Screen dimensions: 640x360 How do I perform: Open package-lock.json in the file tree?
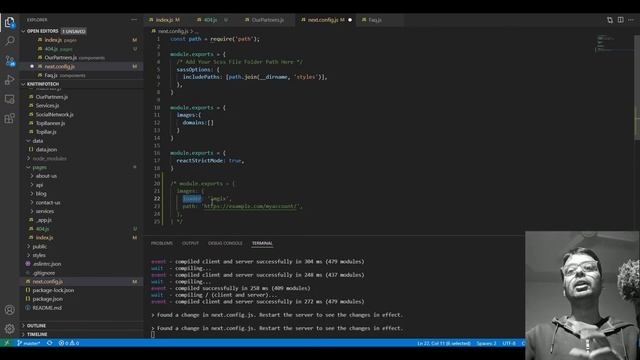[82, 290]
